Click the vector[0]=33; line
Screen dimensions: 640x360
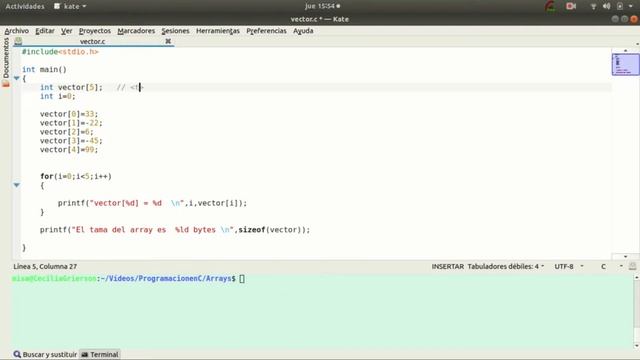69,114
